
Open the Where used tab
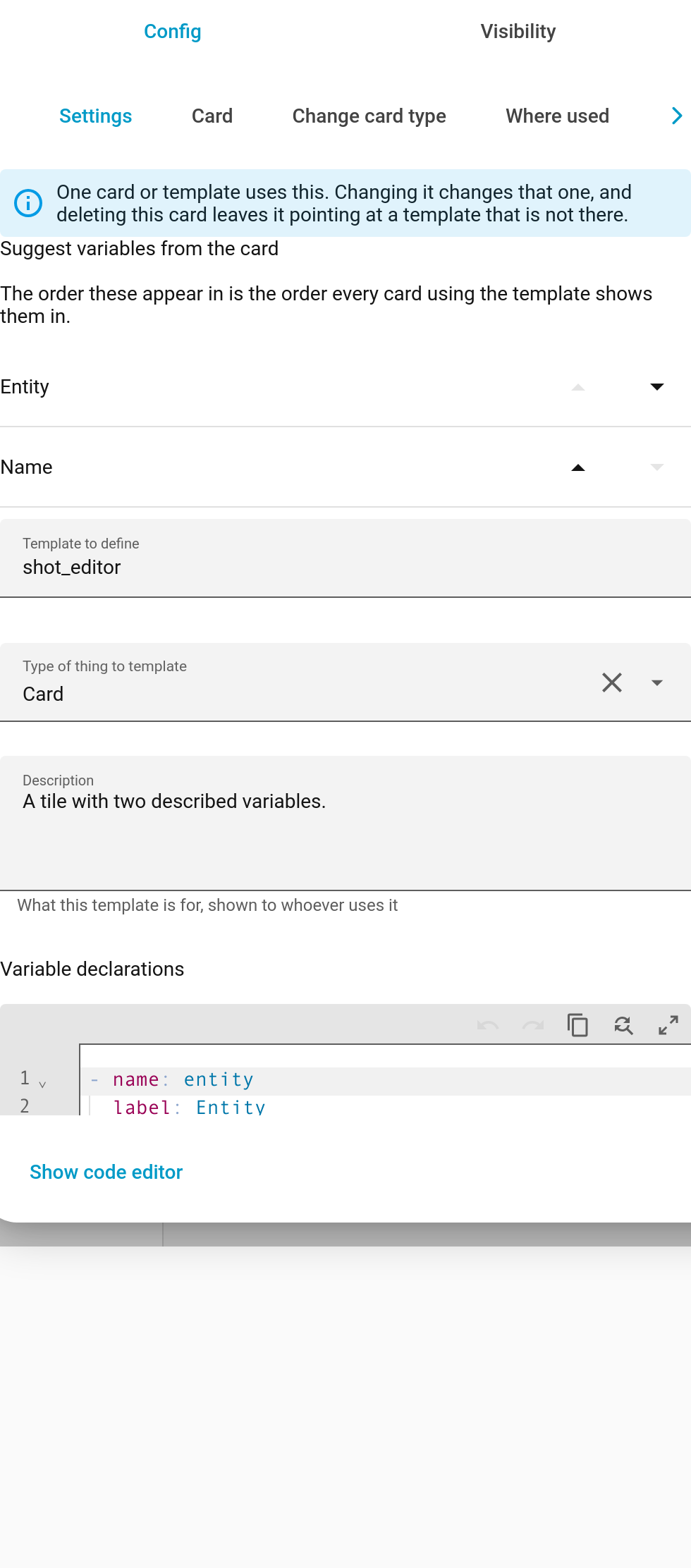pyautogui.click(x=558, y=116)
